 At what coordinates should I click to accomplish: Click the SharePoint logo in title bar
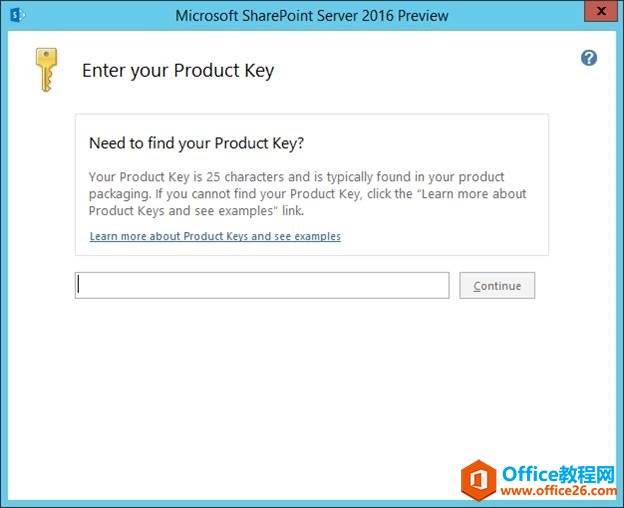pos(17,16)
